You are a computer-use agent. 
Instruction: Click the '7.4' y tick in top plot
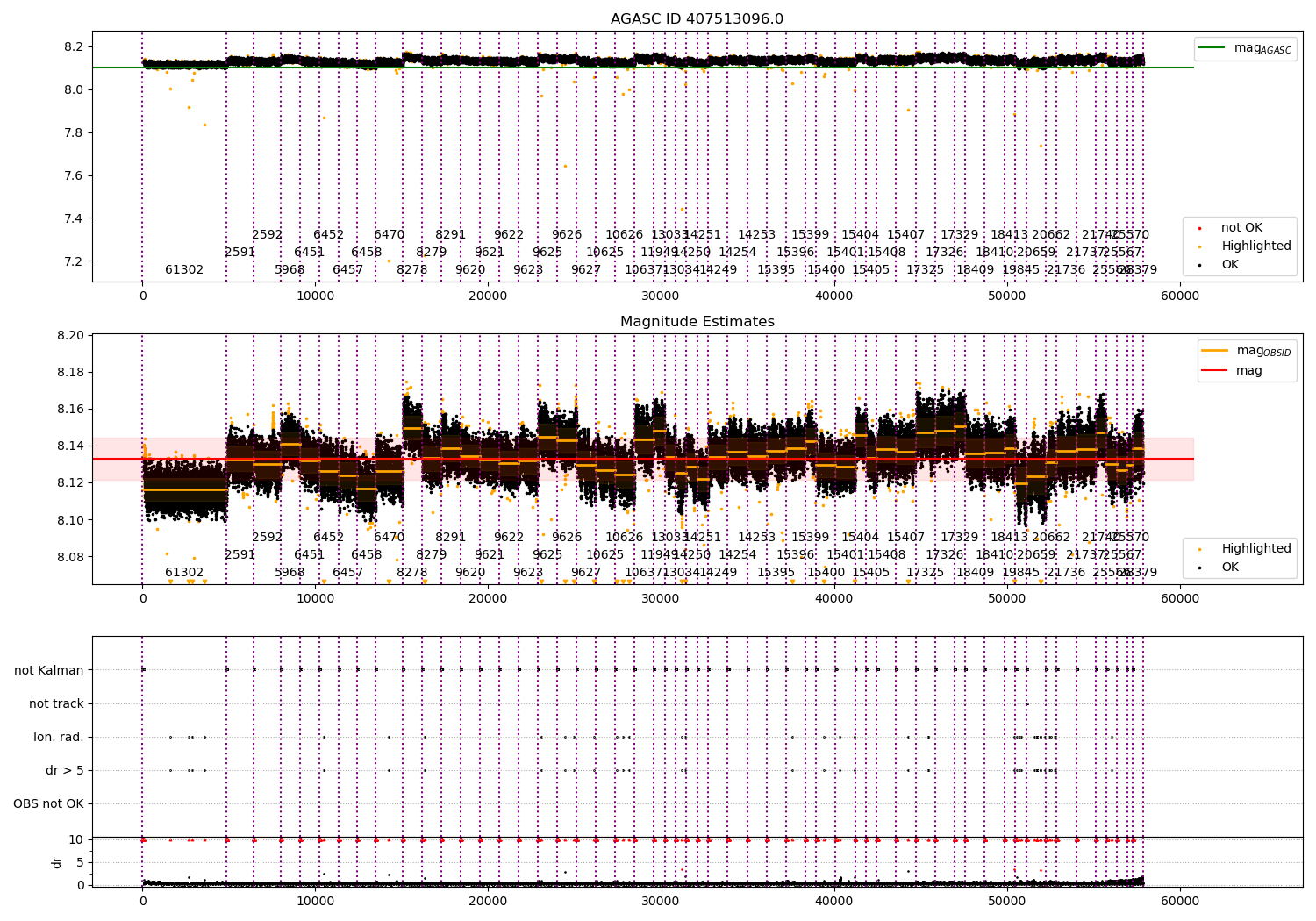[74, 218]
